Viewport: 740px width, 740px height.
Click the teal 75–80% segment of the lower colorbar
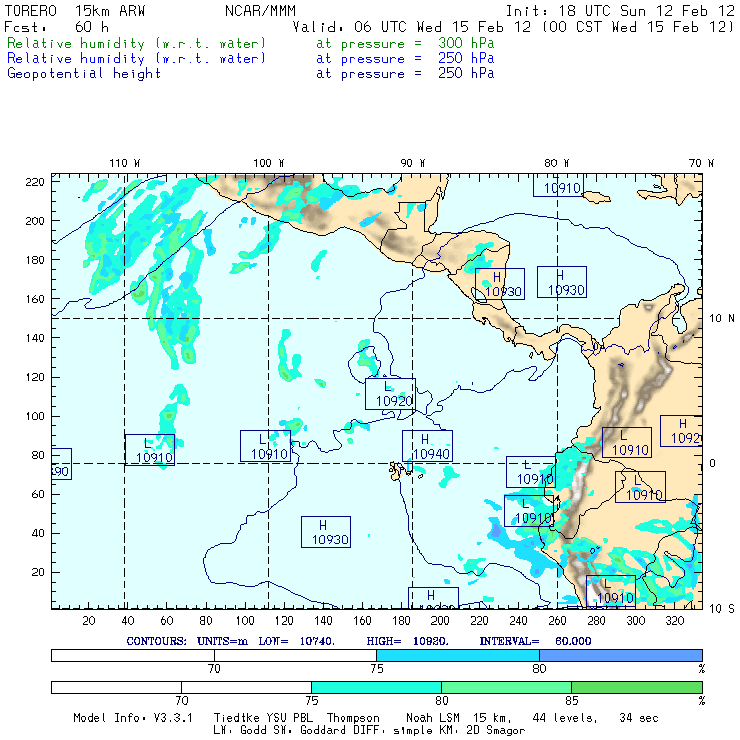[x=376, y=687]
